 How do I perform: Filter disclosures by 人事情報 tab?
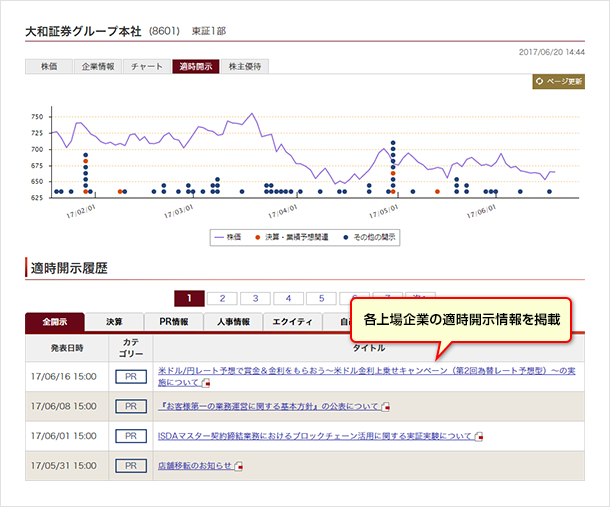(x=233, y=322)
